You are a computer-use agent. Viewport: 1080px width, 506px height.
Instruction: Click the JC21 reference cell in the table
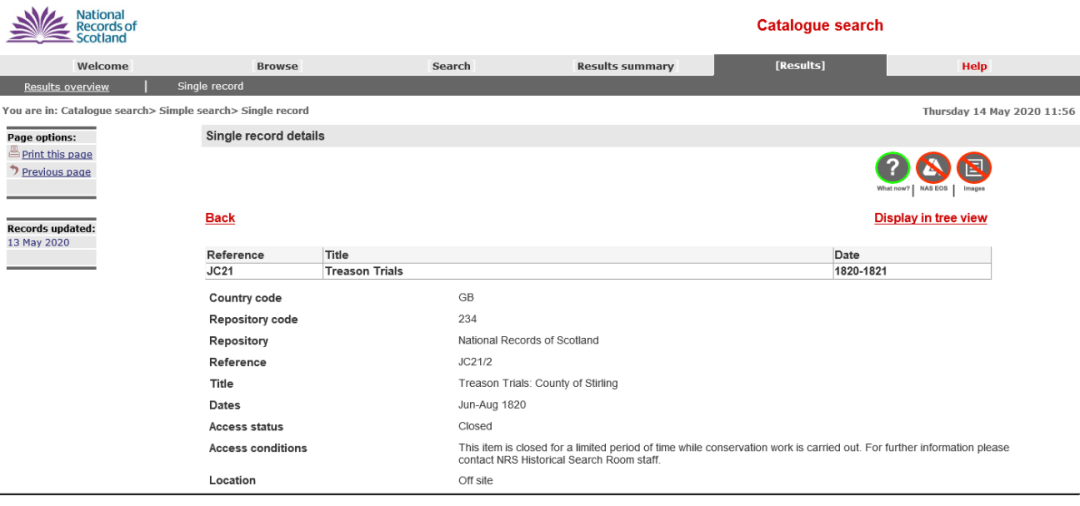click(x=222, y=271)
